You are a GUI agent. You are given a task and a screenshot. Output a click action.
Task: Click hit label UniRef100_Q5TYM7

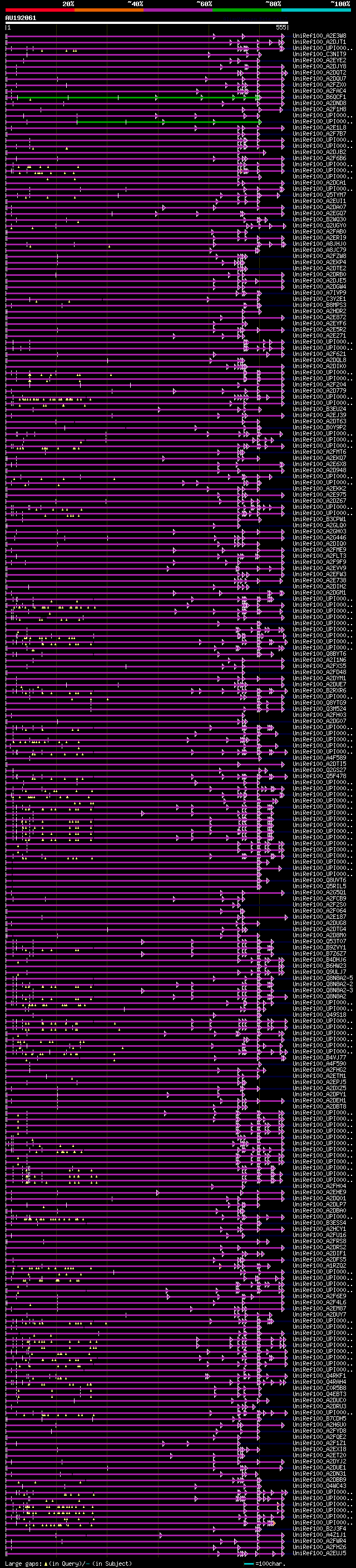tap(319, 195)
